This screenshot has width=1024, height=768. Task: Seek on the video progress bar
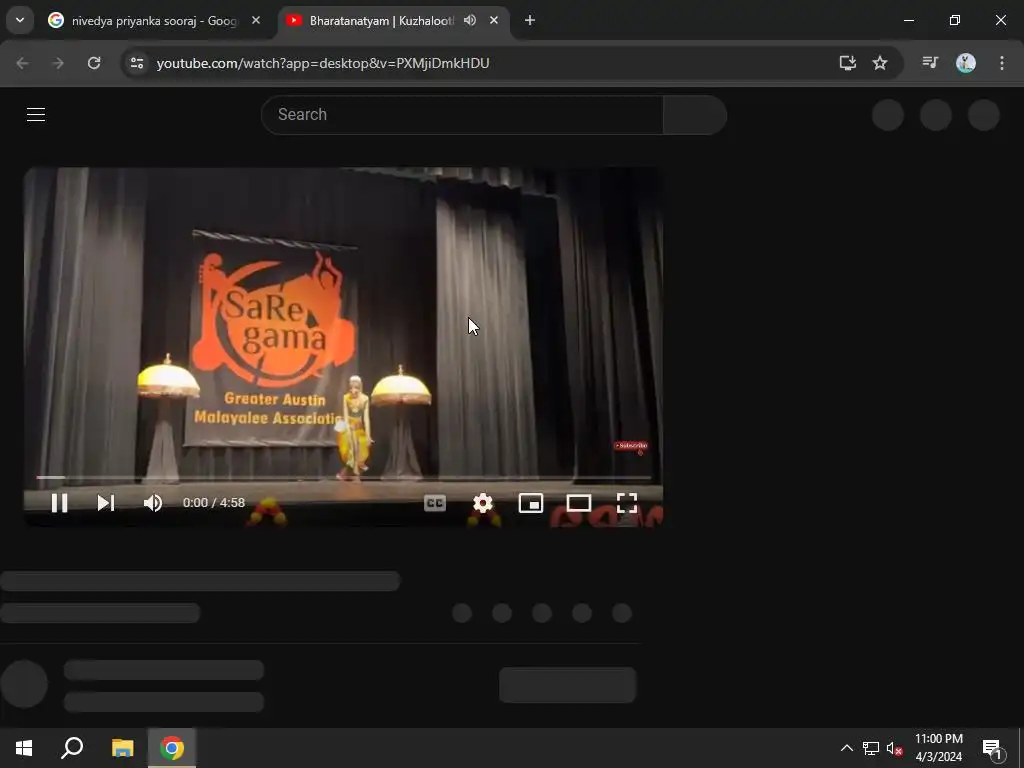[x=344, y=477]
